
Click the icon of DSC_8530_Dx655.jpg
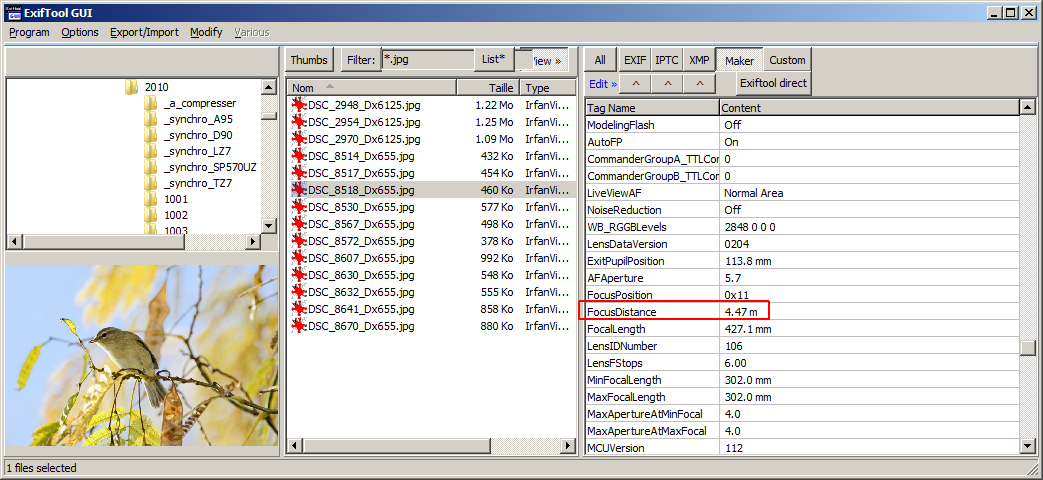pyautogui.click(x=299, y=207)
